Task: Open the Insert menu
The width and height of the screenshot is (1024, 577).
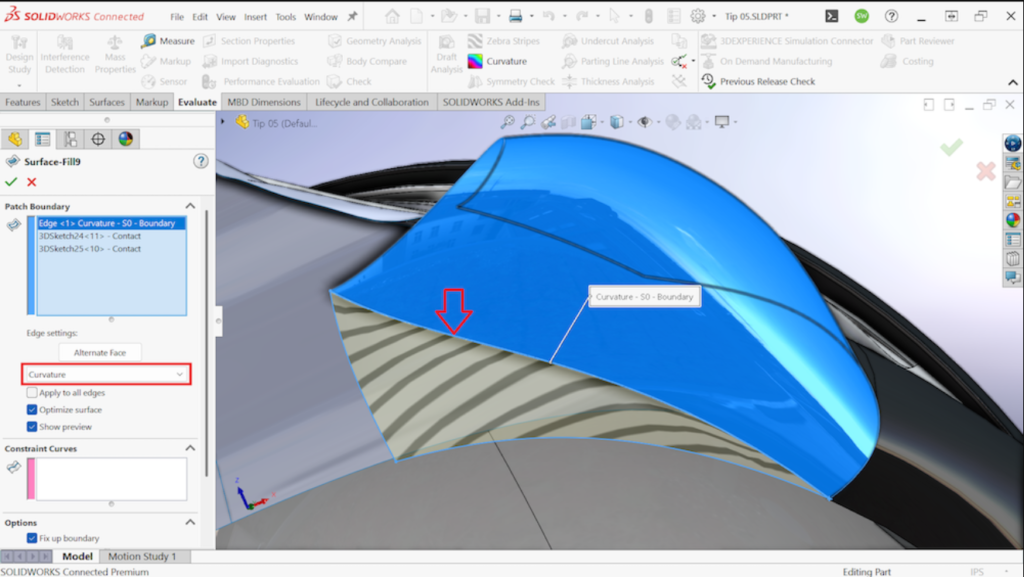Action: pyautogui.click(x=255, y=16)
